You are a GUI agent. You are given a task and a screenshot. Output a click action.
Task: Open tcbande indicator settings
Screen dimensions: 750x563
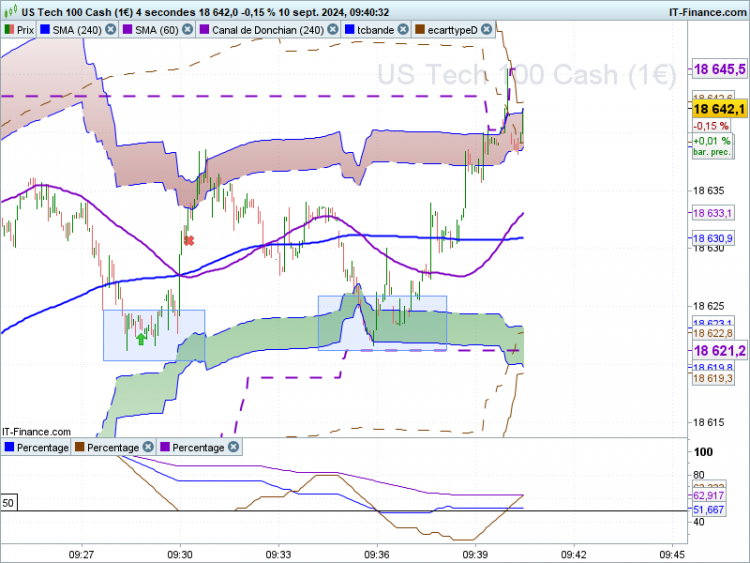click(375, 30)
